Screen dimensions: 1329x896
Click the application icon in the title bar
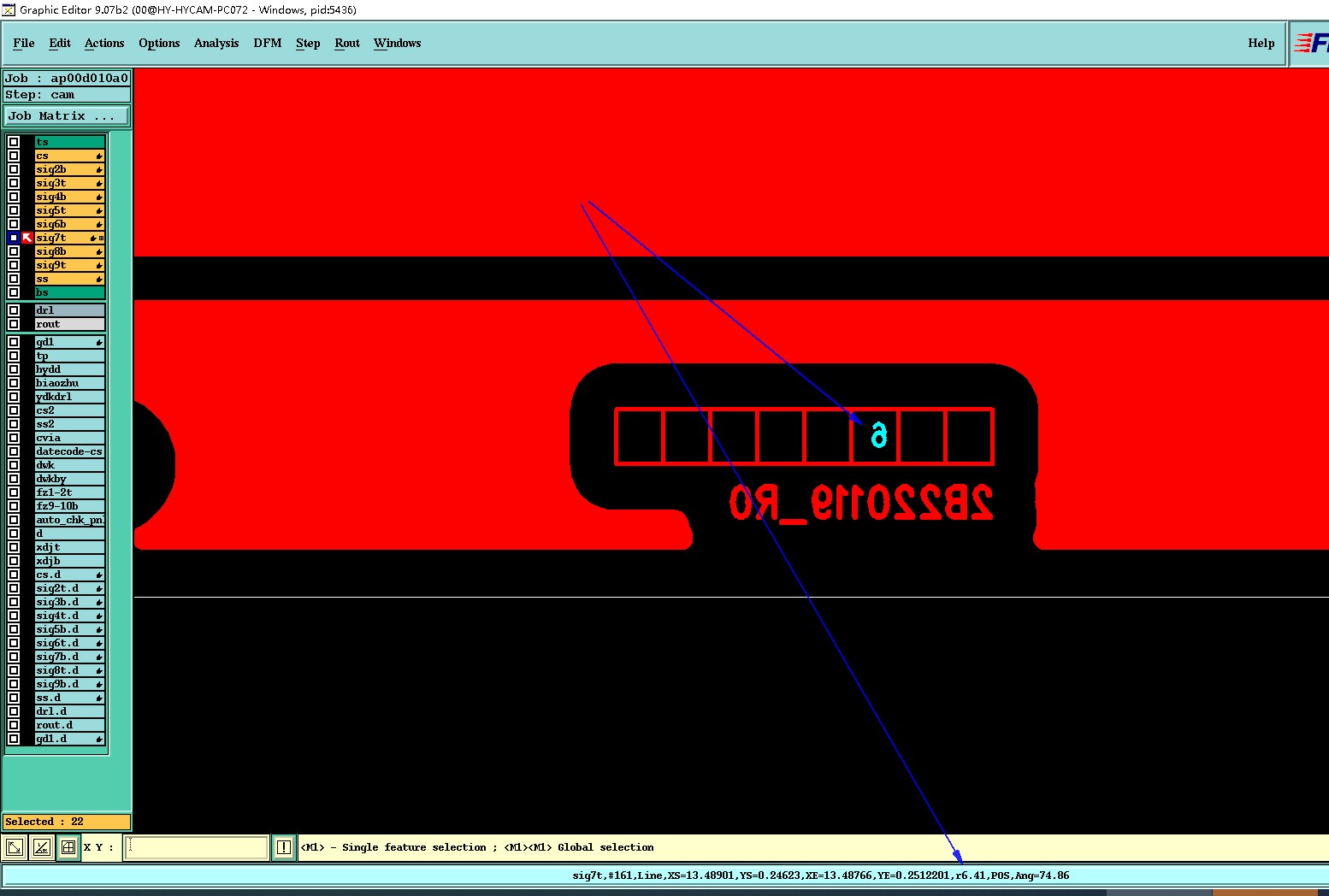tap(9, 9)
